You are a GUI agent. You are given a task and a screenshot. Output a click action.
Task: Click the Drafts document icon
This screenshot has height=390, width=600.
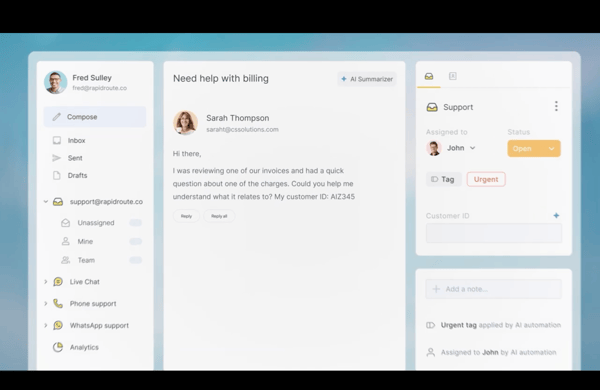57,175
